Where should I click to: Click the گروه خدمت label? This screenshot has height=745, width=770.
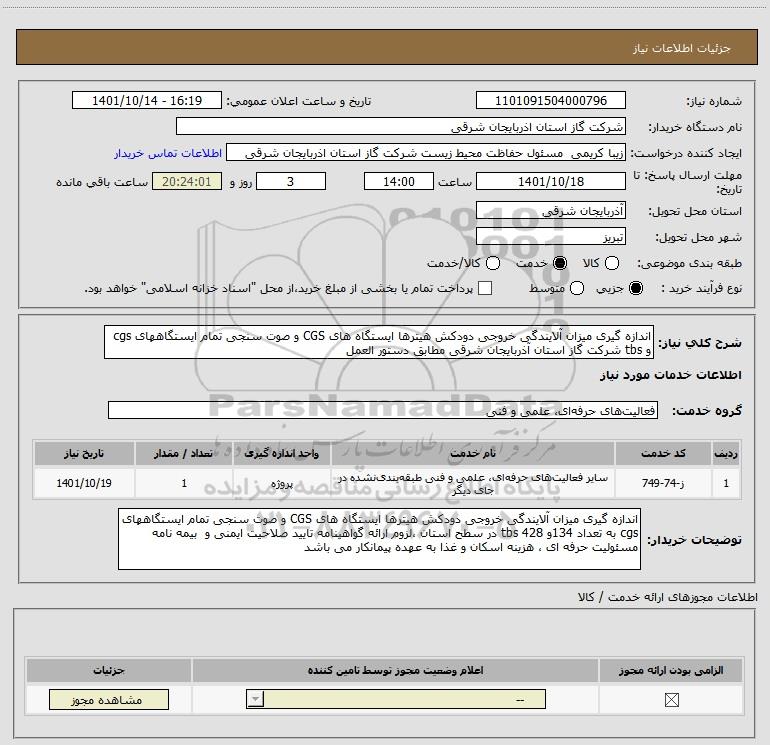(x=707, y=411)
